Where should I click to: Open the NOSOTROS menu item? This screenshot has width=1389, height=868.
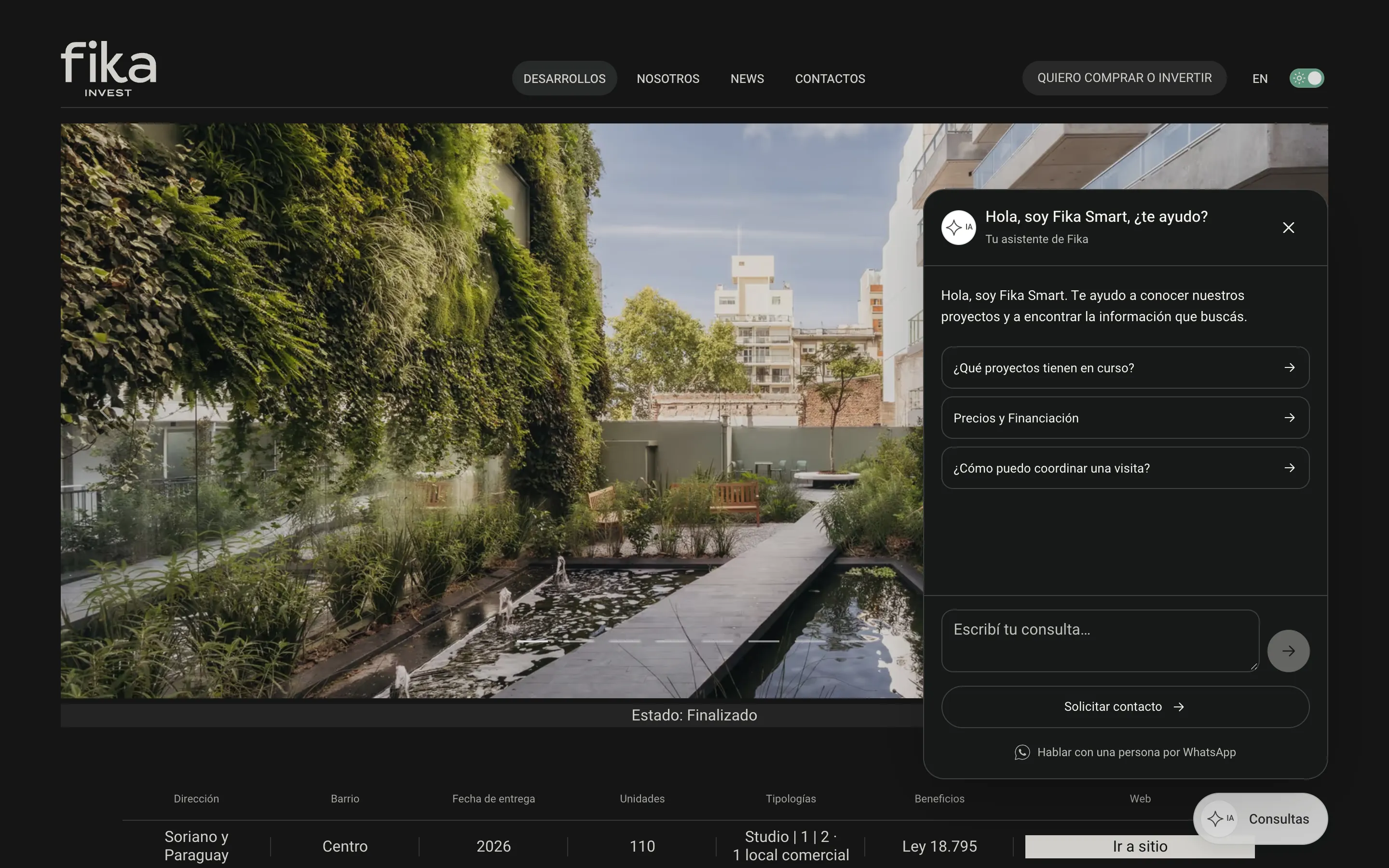(668, 78)
